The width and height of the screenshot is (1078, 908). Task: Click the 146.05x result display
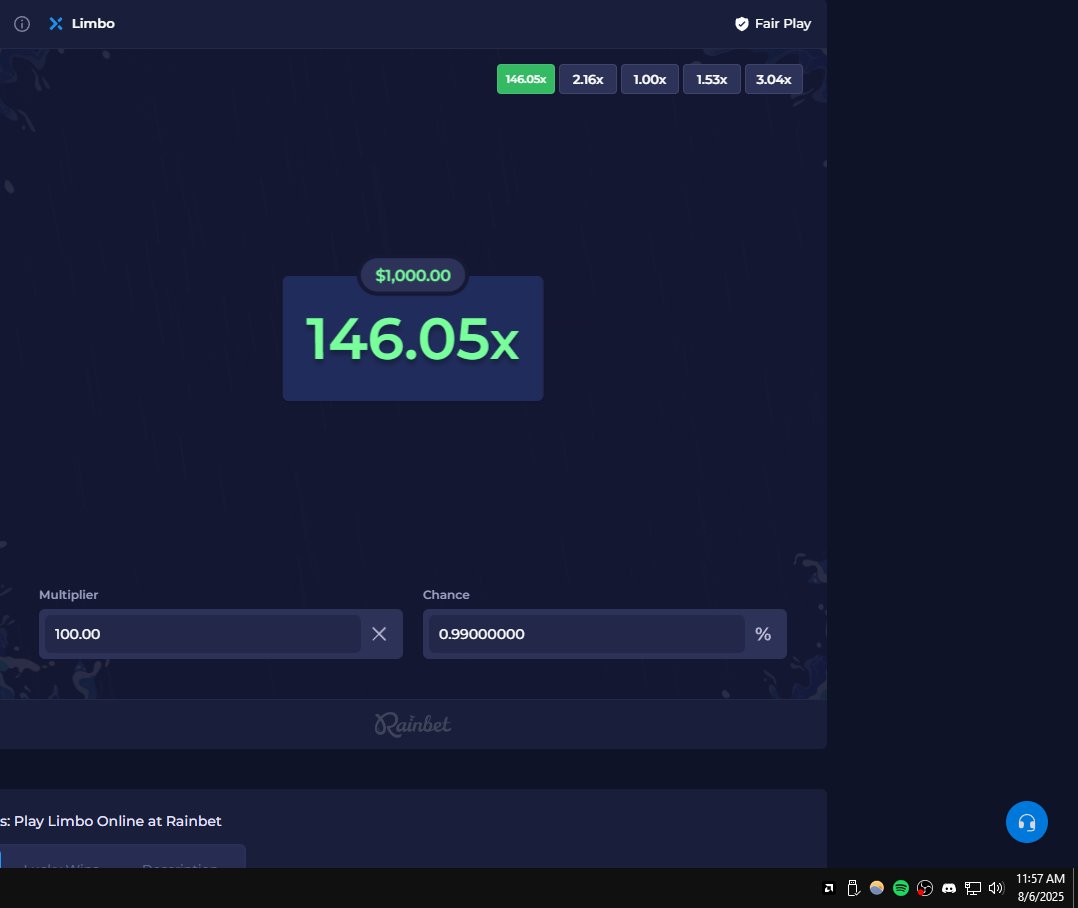[x=412, y=339]
